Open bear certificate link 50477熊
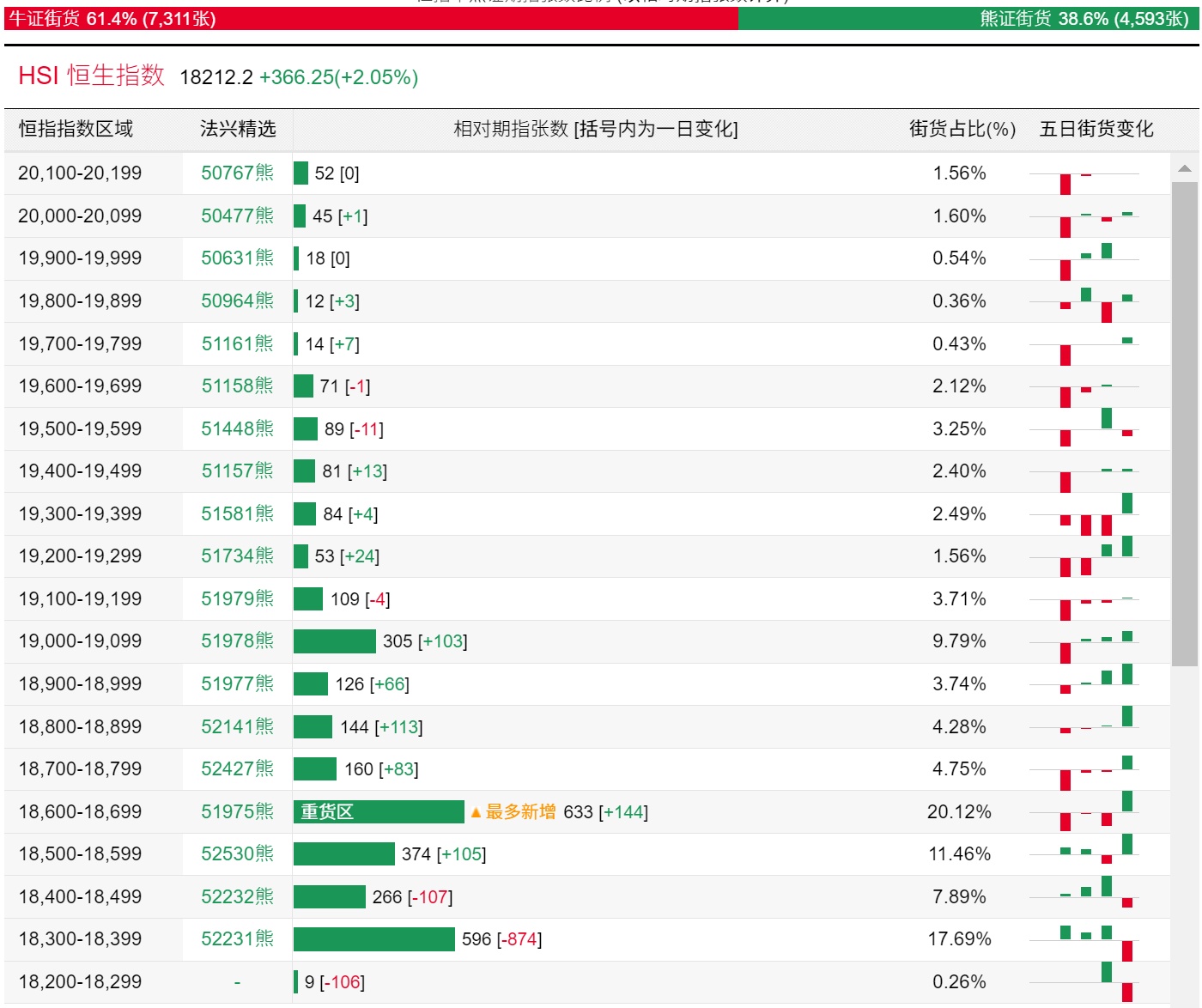The height and width of the screenshot is (1008, 1202). coord(237,216)
